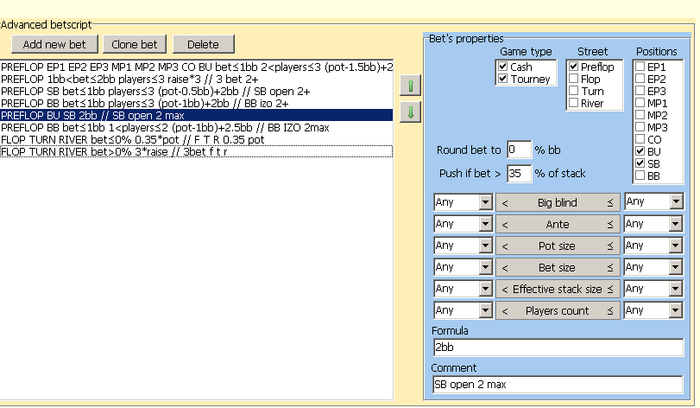Click the Big blind condition button
700x408 pixels.
(558, 203)
